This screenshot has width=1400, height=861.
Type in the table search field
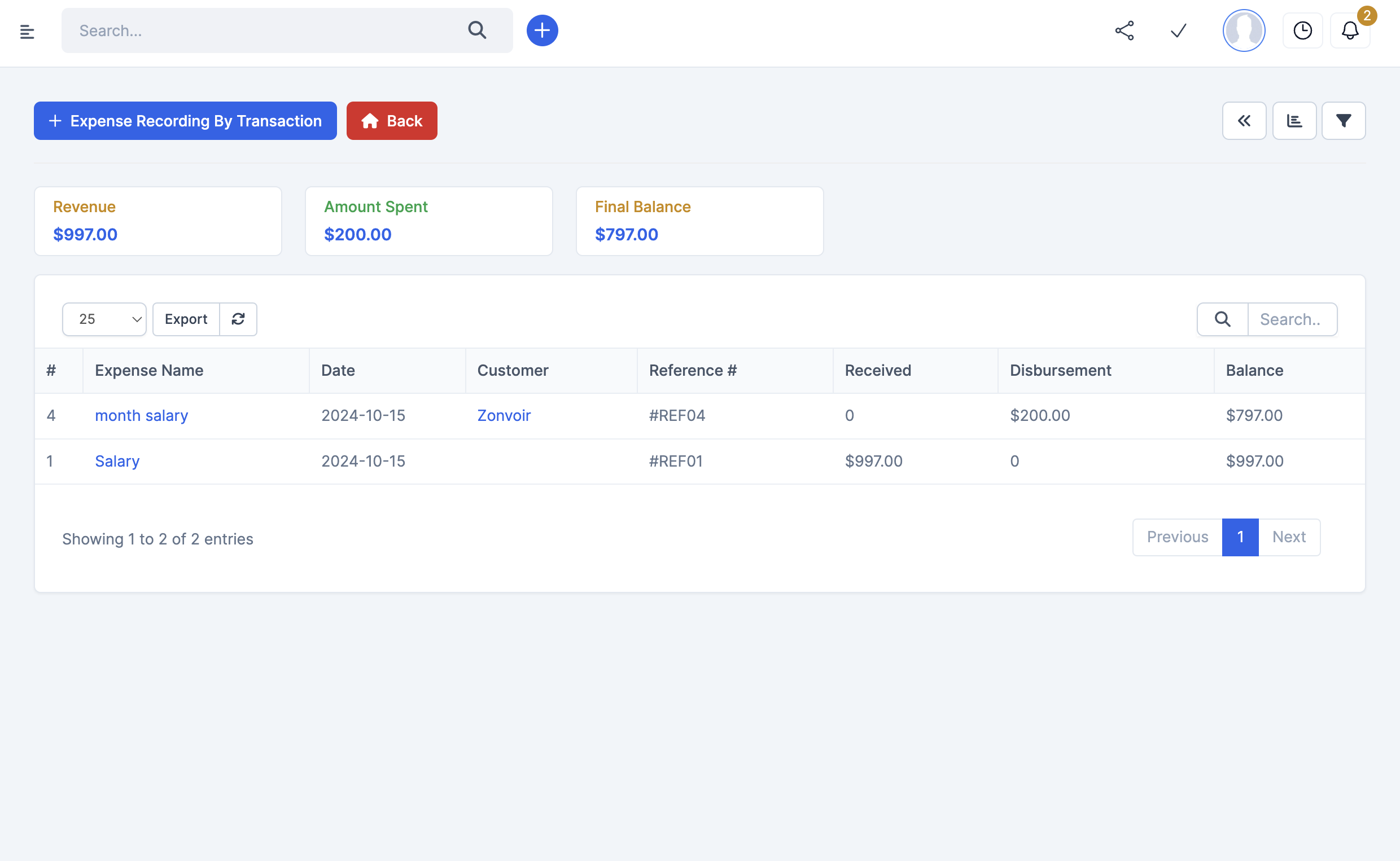point(1292,319)
